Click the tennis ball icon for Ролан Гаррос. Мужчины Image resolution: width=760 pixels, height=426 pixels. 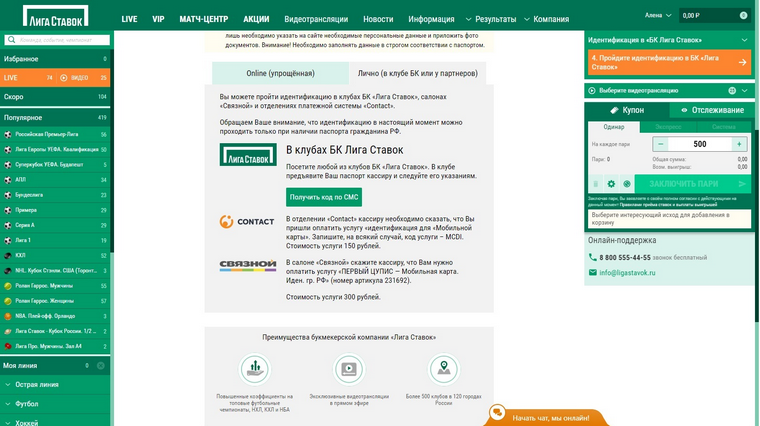tap(8, 286)
